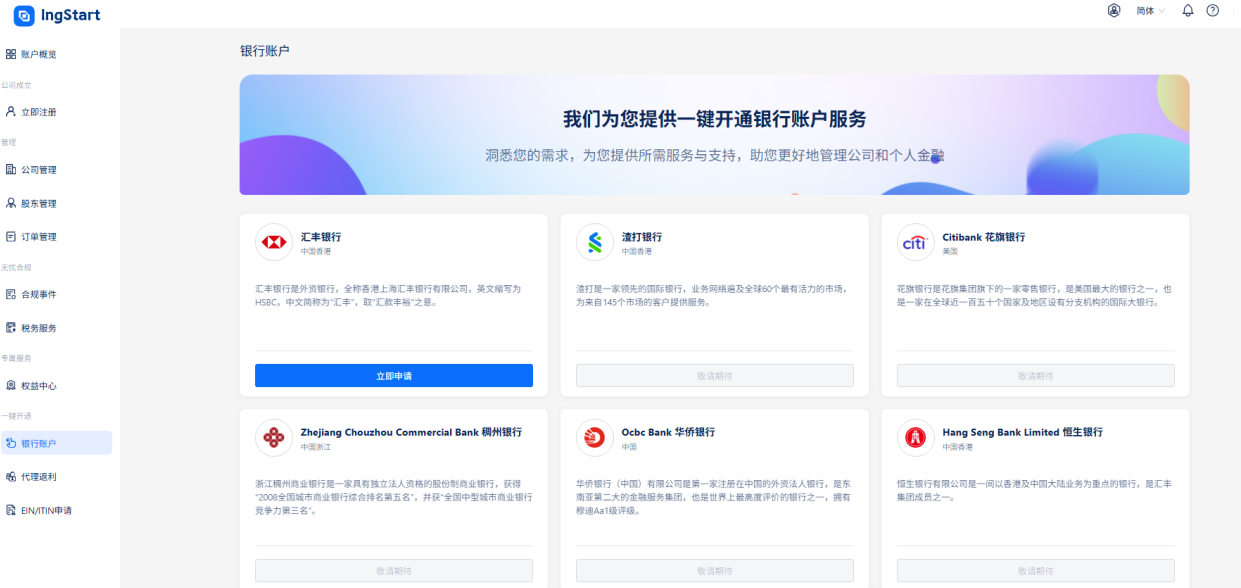Click the 中国浙江 location label

pos(316,447)
